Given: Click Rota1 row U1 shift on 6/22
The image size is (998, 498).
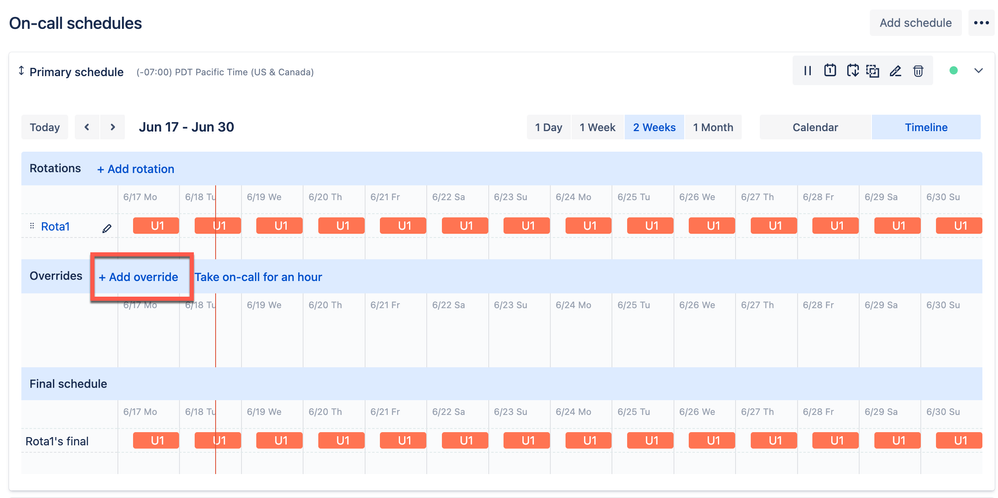Looking at the screenshot, I should 465,225.
